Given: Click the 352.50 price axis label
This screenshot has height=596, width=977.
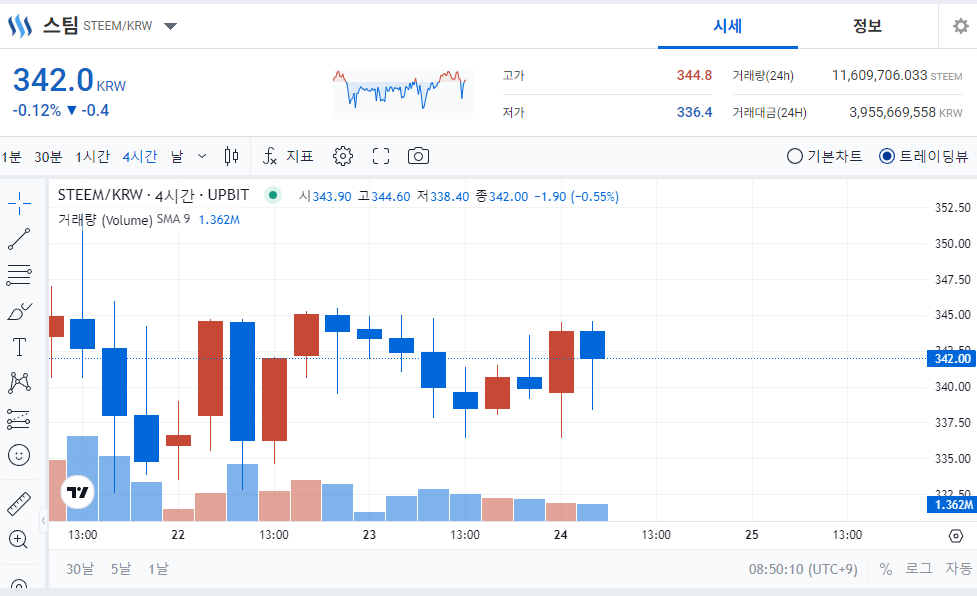Looking at the screenshot, I should (x=953, y=207).
